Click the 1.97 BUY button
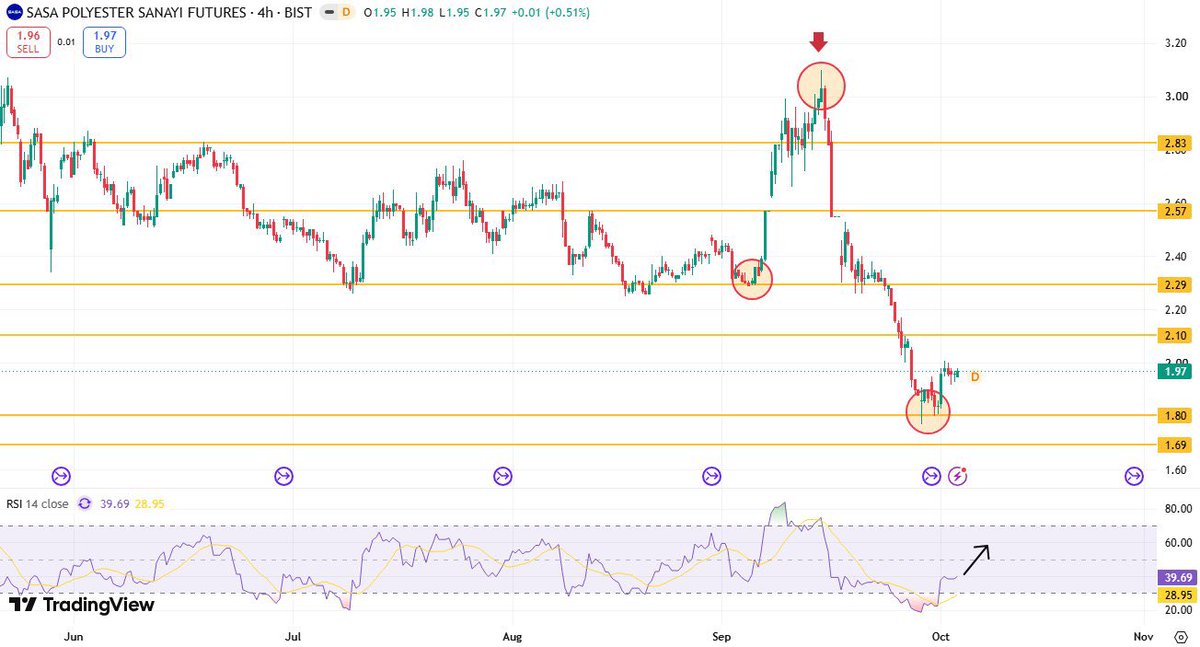Viewport: 1200px width, 647px height. tap(104, 43)
